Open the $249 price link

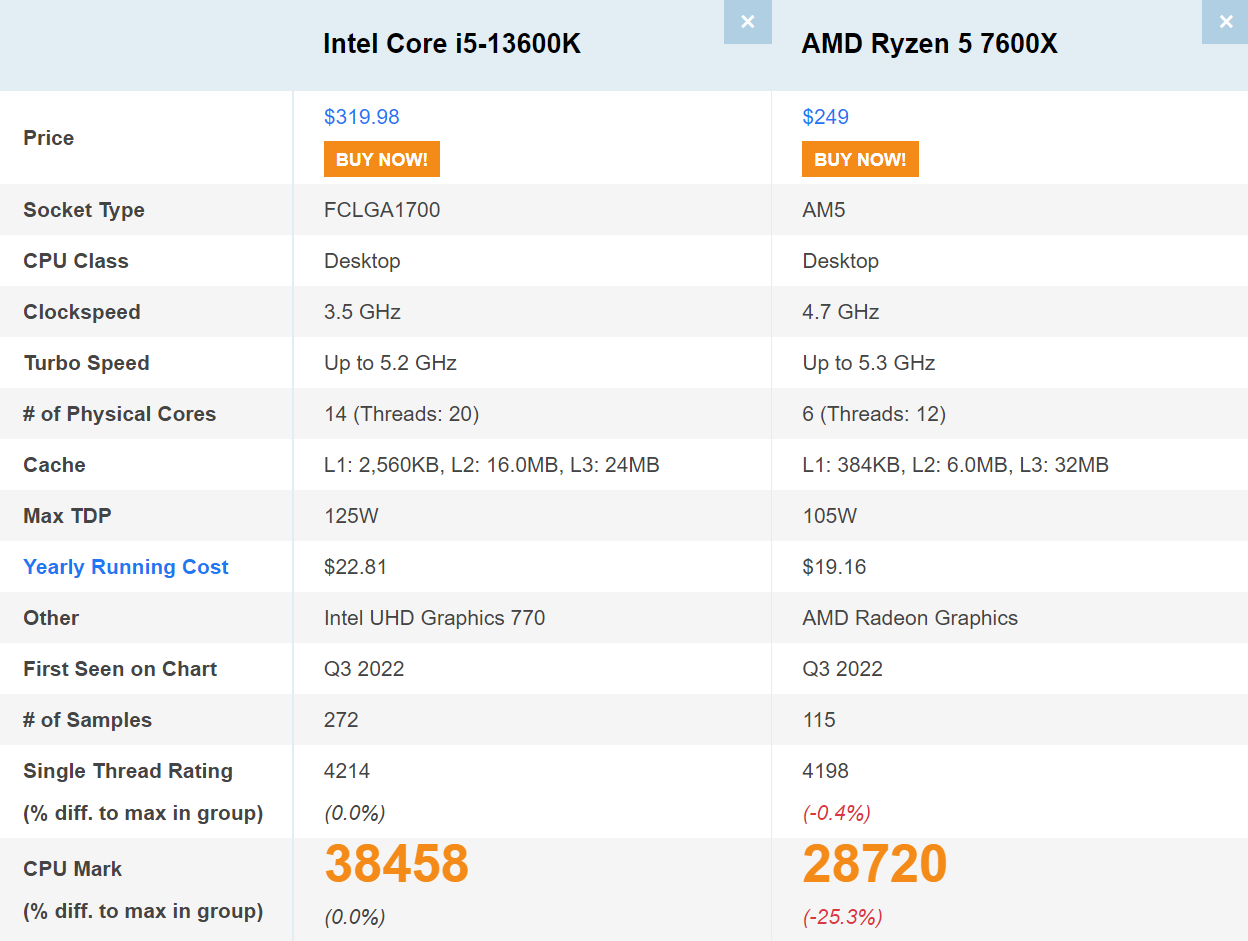[826, 117]
